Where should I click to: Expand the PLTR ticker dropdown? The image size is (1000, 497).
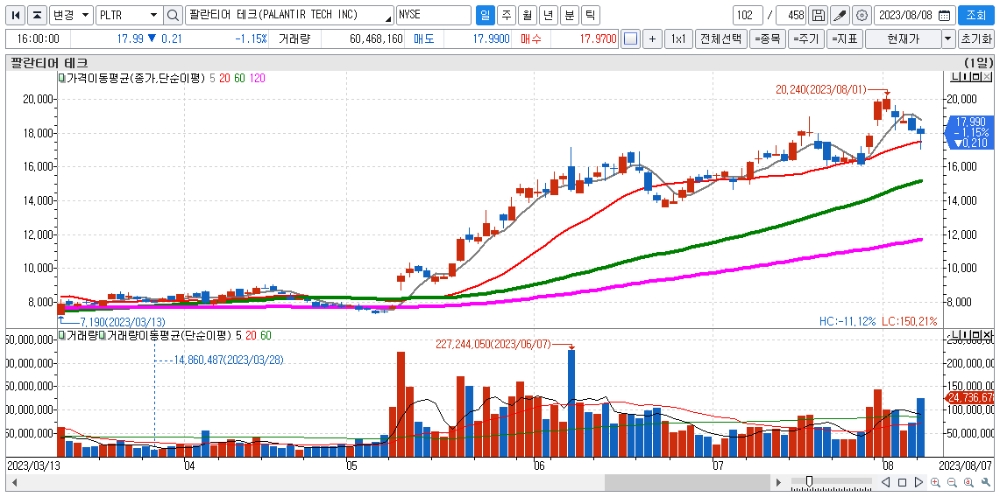[154, 15]
